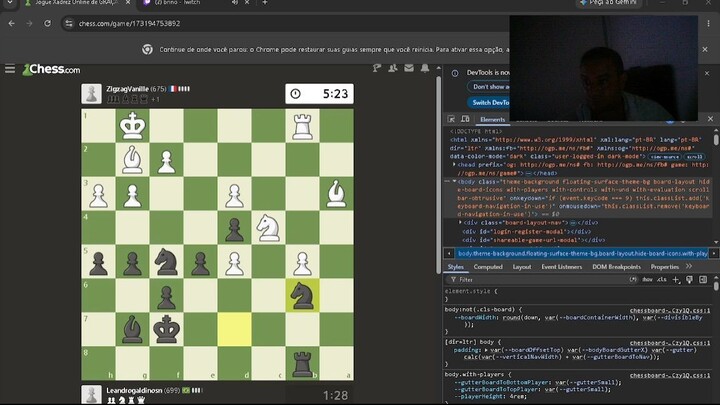This screenshot has width=720, height=405.
Task: Click the browser back arrow
Action: pos(11,23)
